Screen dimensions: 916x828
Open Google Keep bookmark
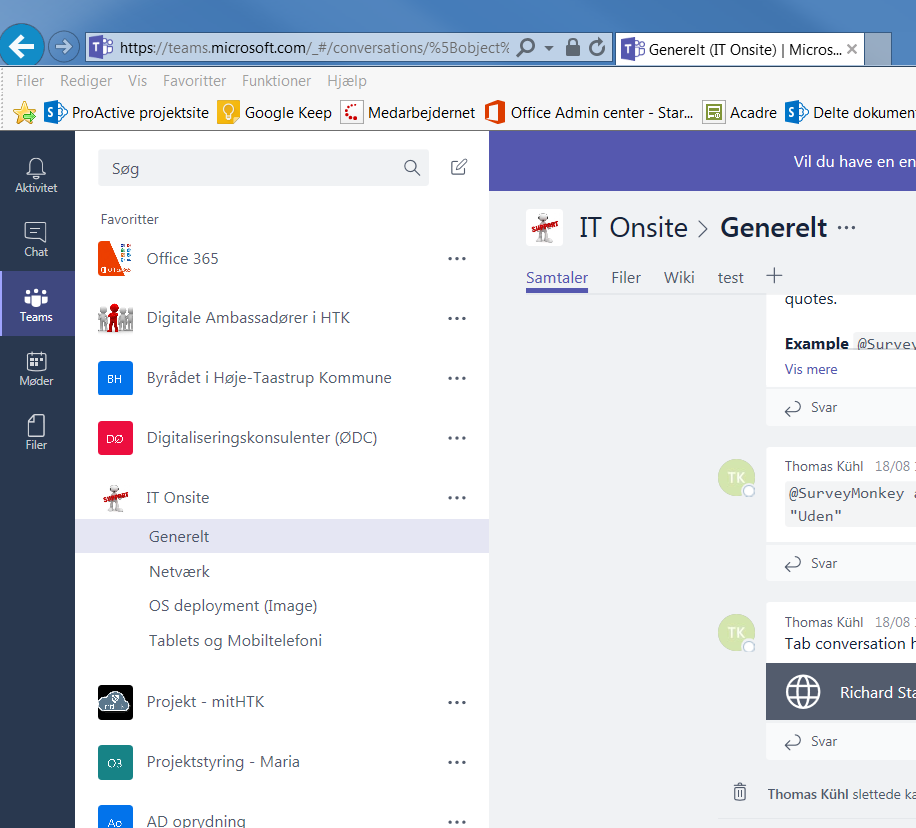tap(275, 113)
